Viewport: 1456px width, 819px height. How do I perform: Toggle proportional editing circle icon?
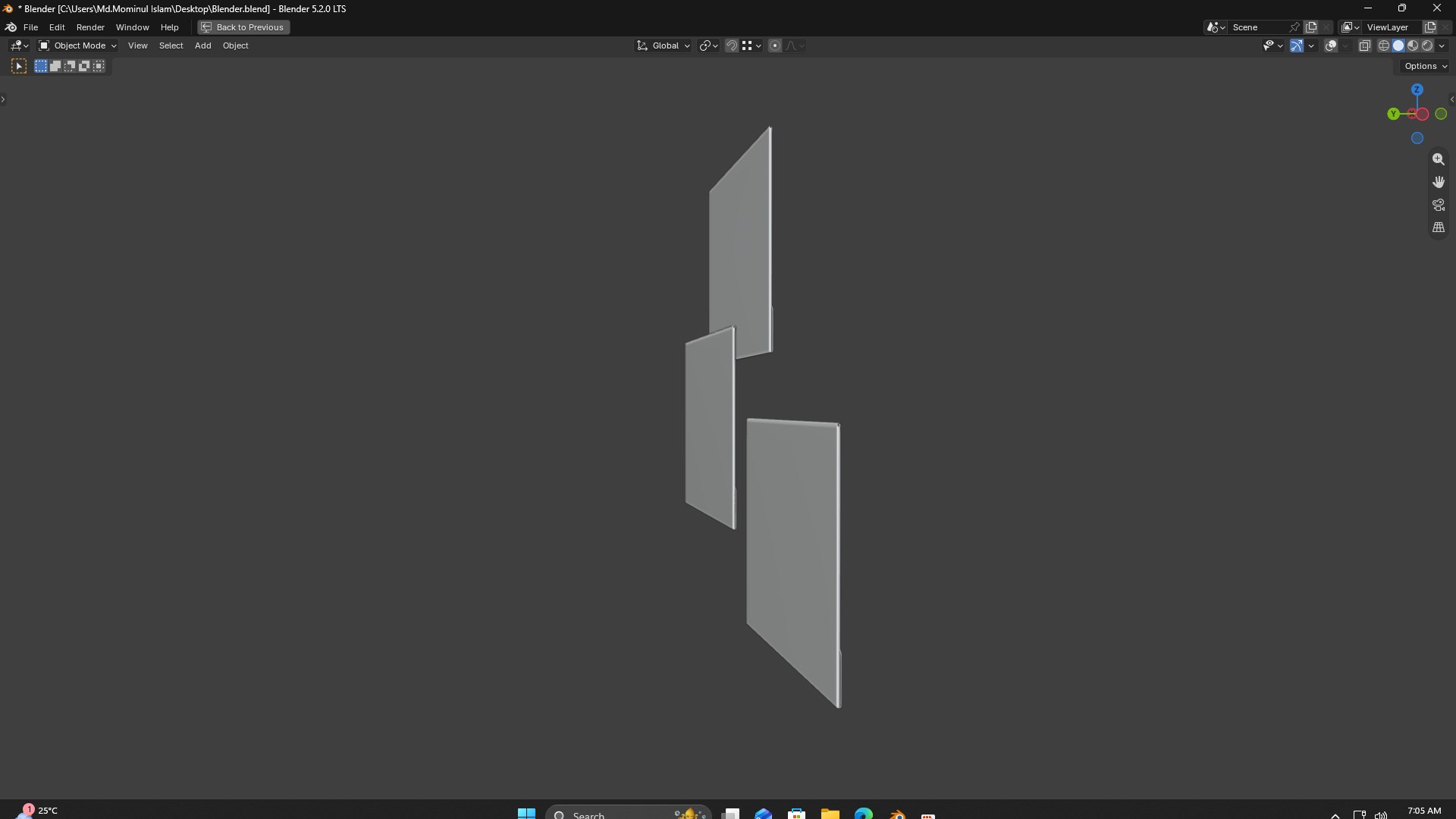click(775, 46)
